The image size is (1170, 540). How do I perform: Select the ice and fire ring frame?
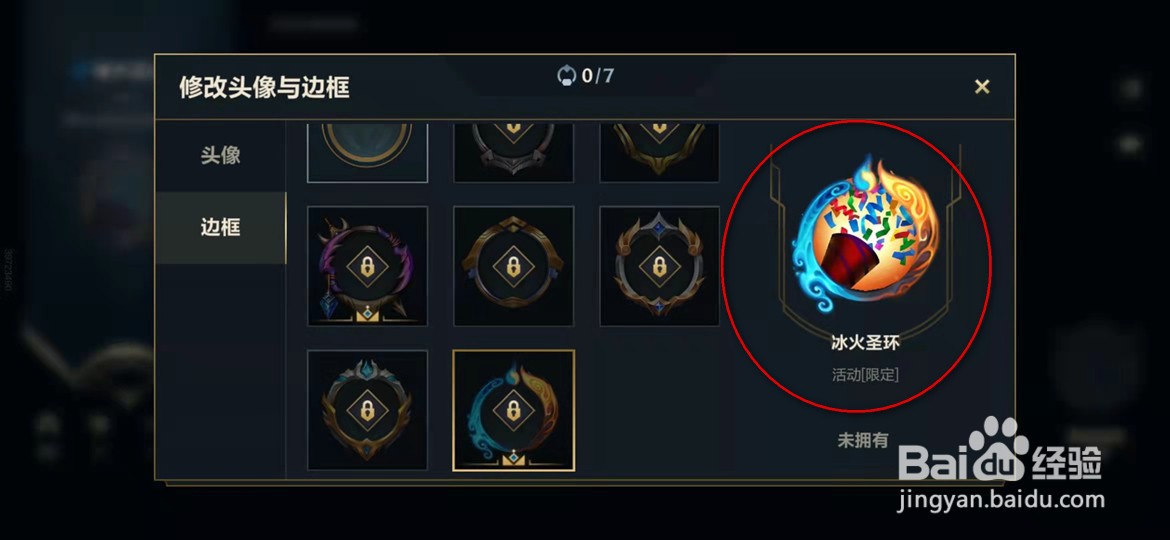coord(513,410)
